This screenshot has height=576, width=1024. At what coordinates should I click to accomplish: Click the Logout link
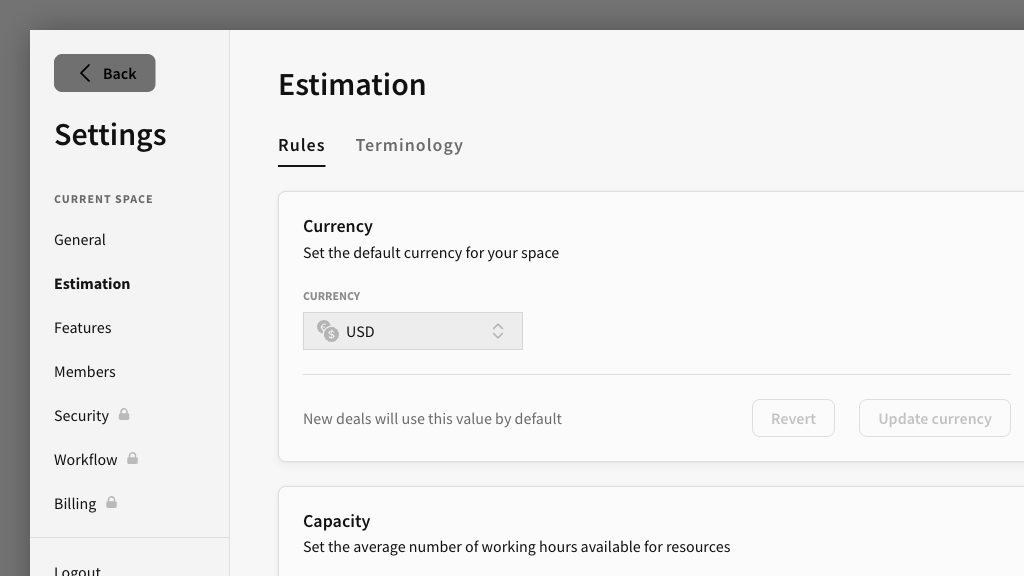(x=78, y=570)
